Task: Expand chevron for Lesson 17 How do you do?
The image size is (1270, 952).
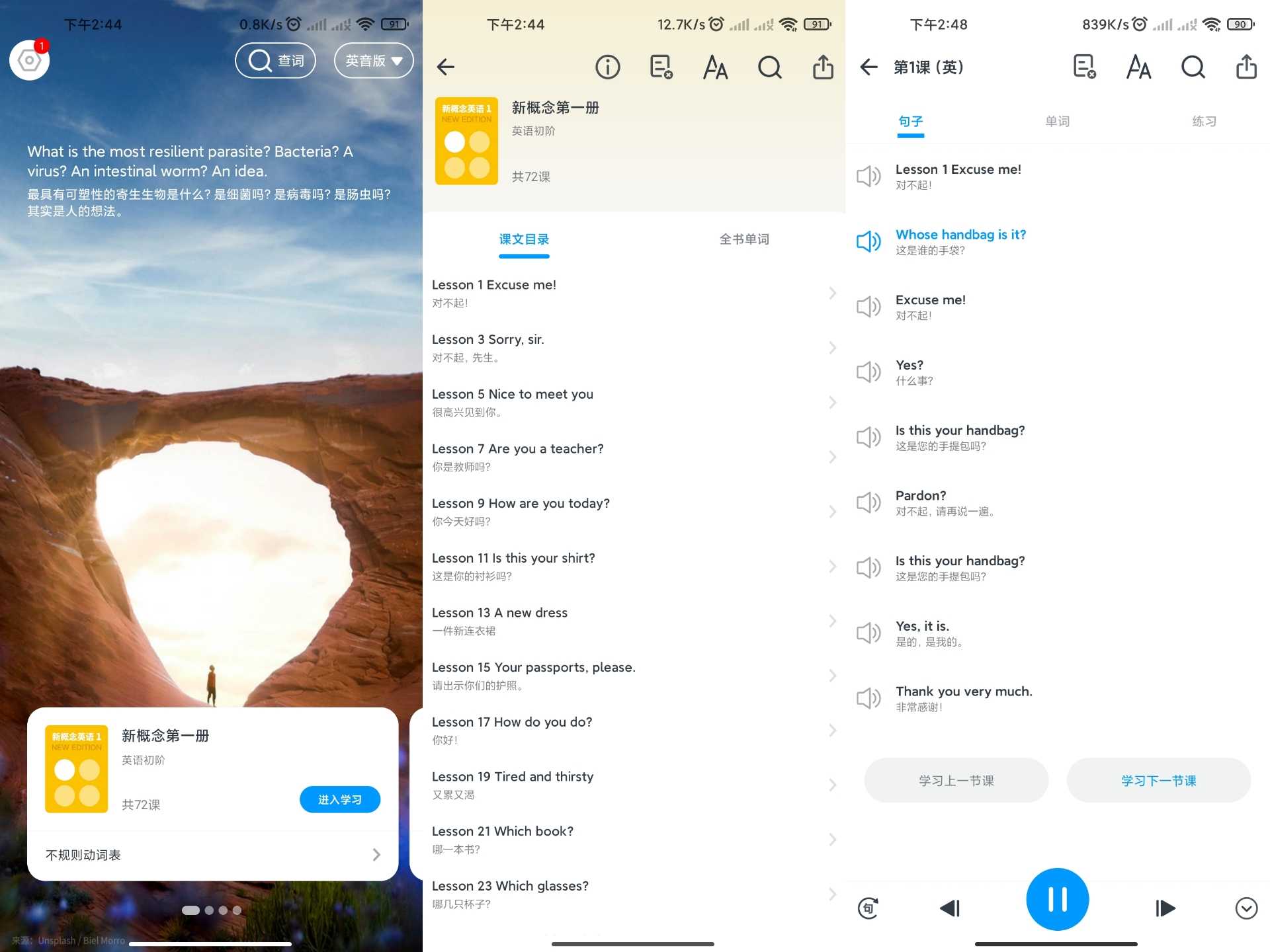Action: (833, 731)
